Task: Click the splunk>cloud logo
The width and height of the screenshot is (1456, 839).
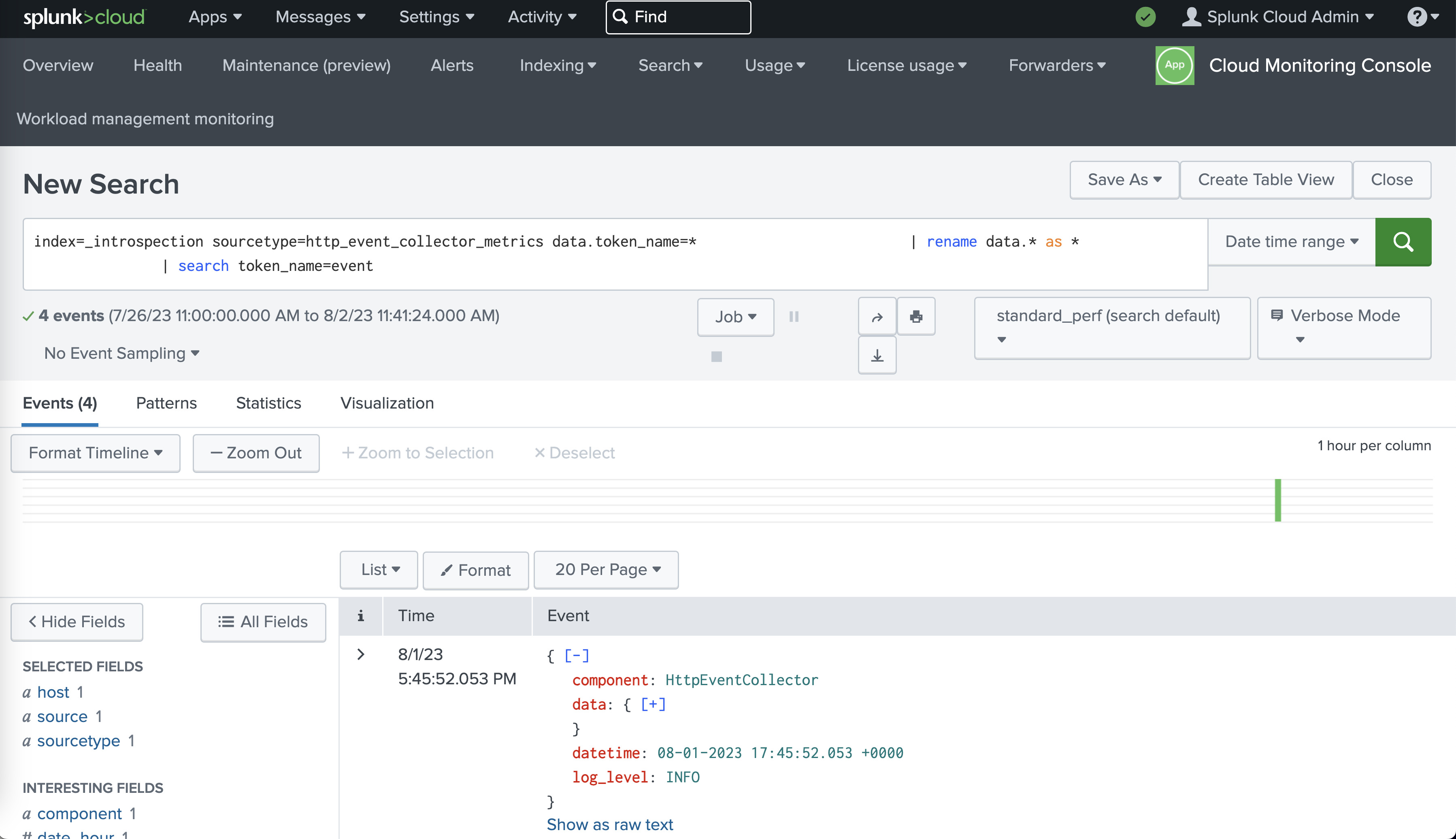Action: 84,17
